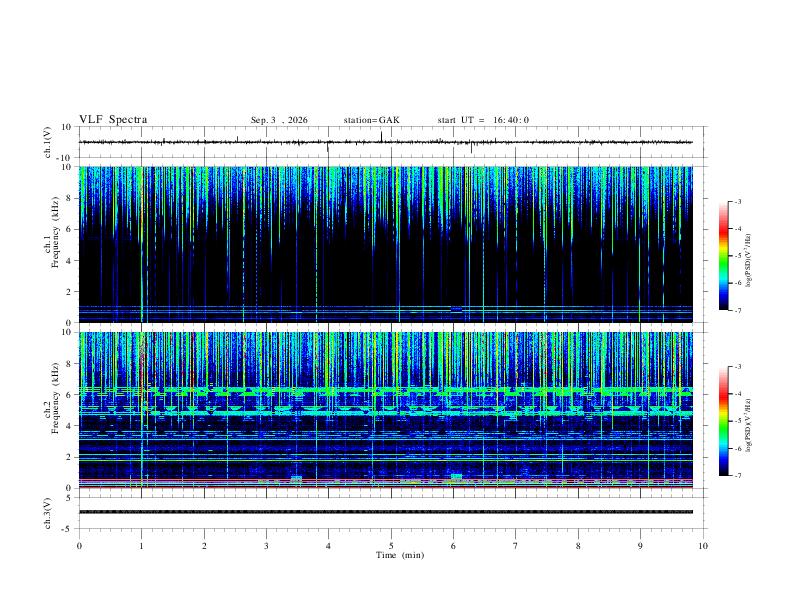Click the red low-frequency line in ch.2 spectrogram

click(x=385, y=487)
